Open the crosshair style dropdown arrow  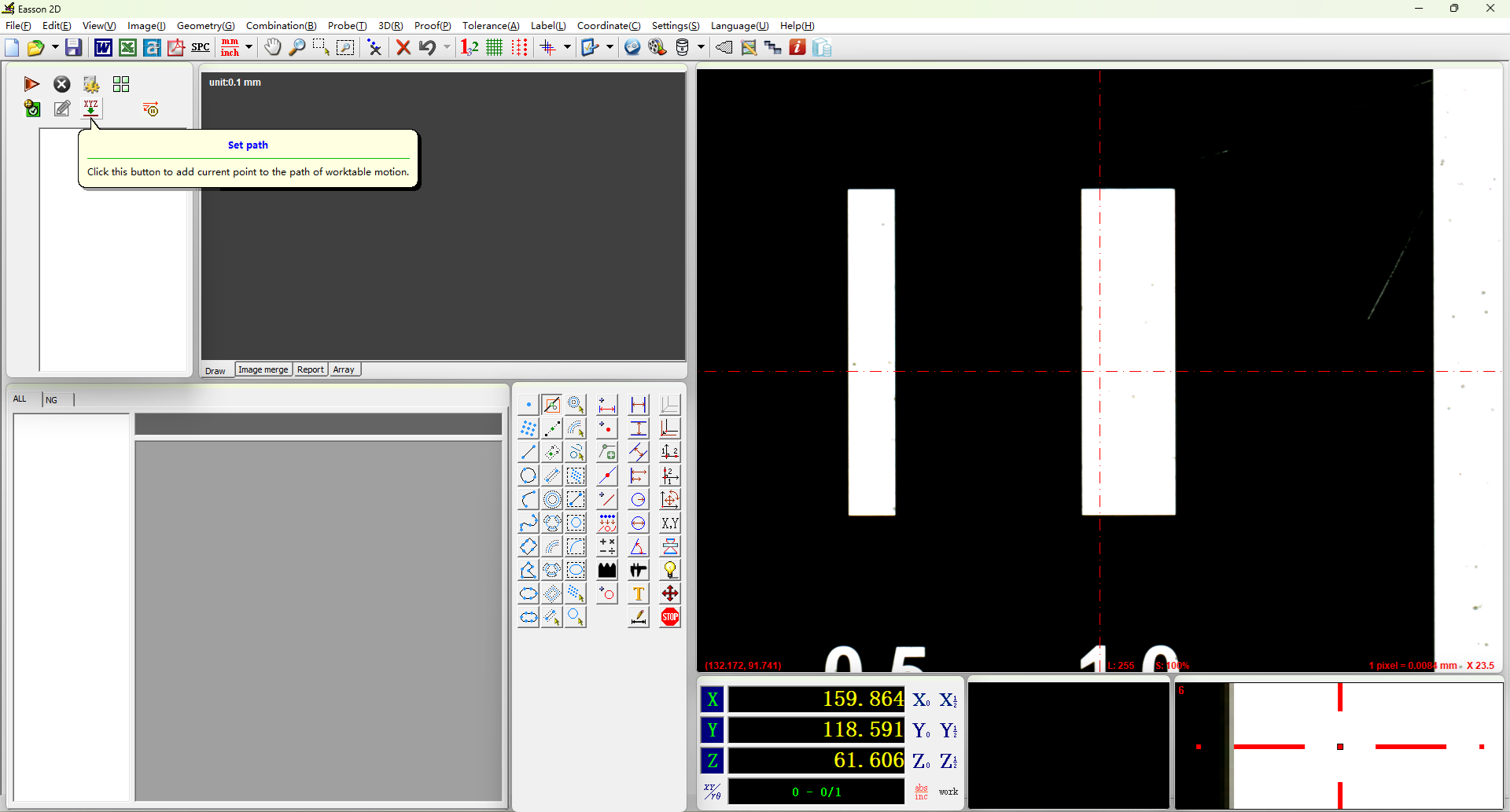tap(567, 48)
